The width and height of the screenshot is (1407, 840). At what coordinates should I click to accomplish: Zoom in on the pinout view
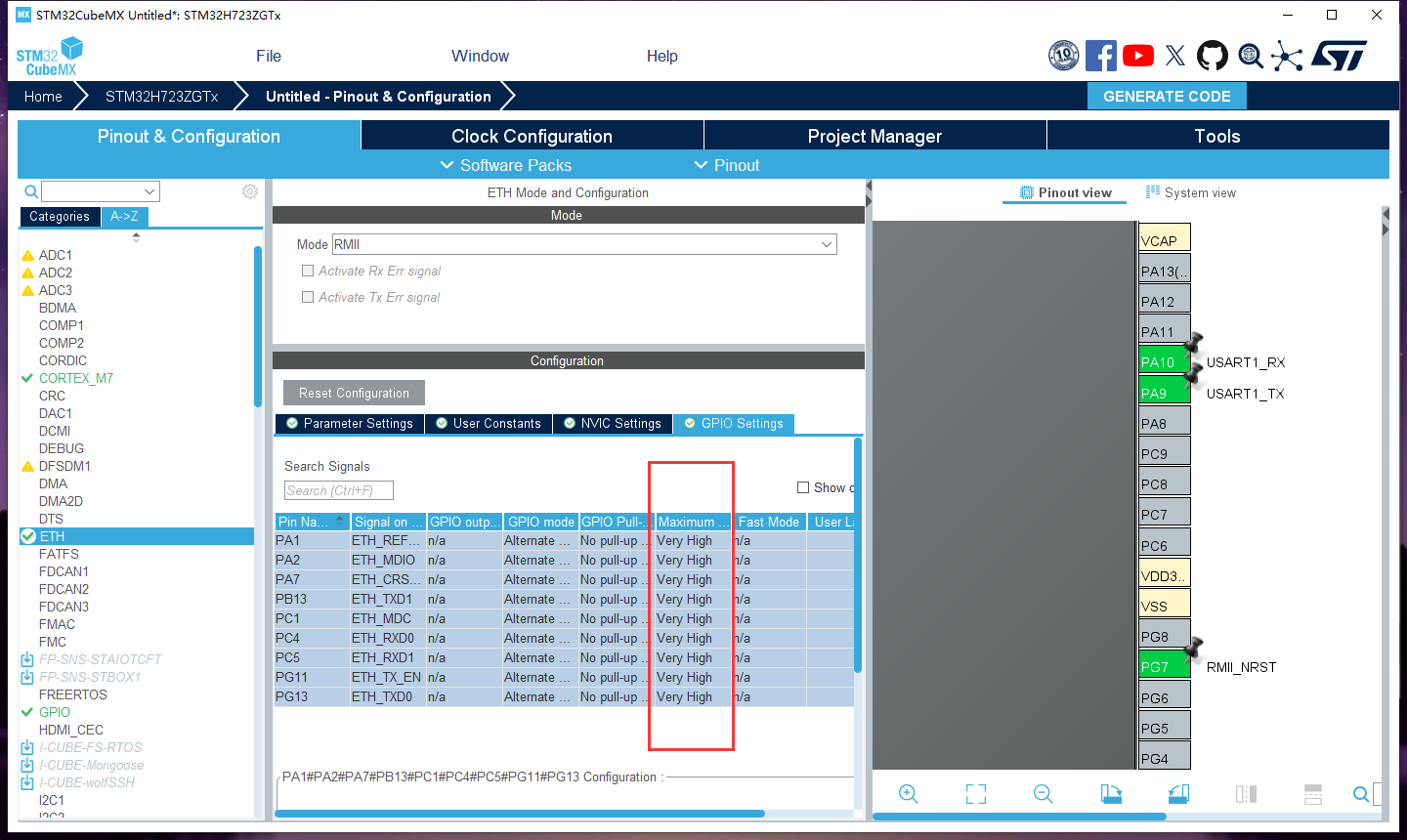pos(909,794)
